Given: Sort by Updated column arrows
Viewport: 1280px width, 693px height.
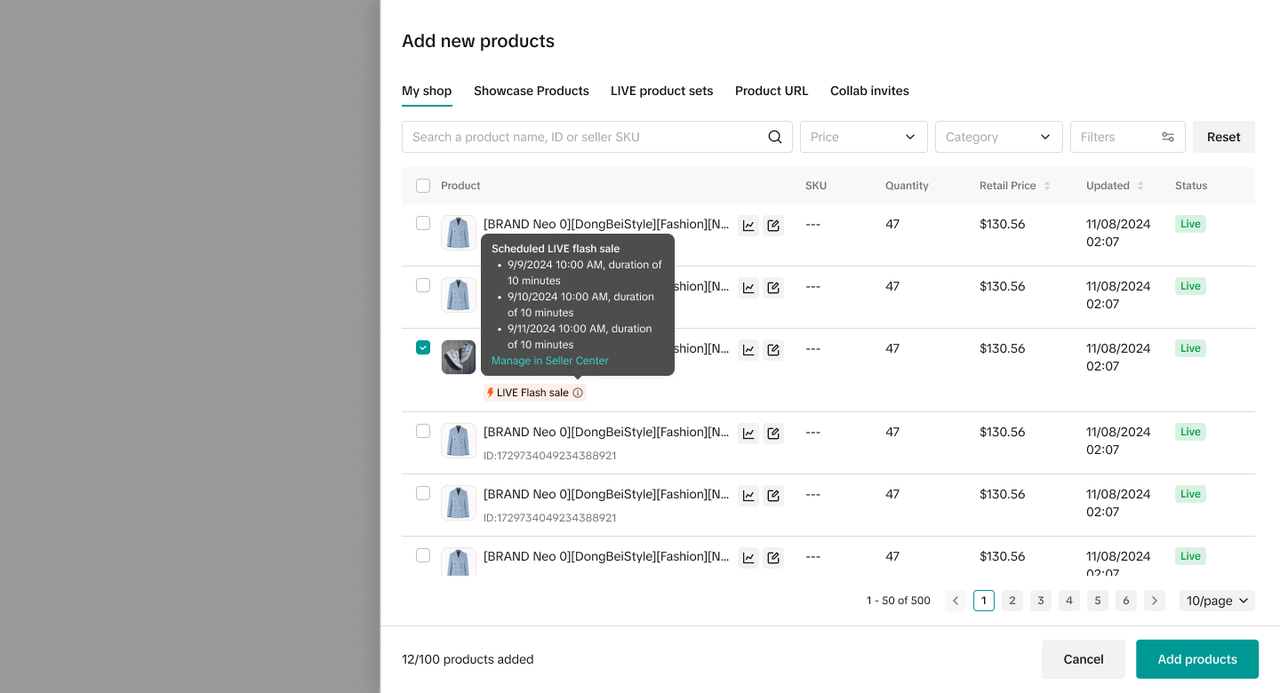Looking at the screenshot, I should 1140,186.
